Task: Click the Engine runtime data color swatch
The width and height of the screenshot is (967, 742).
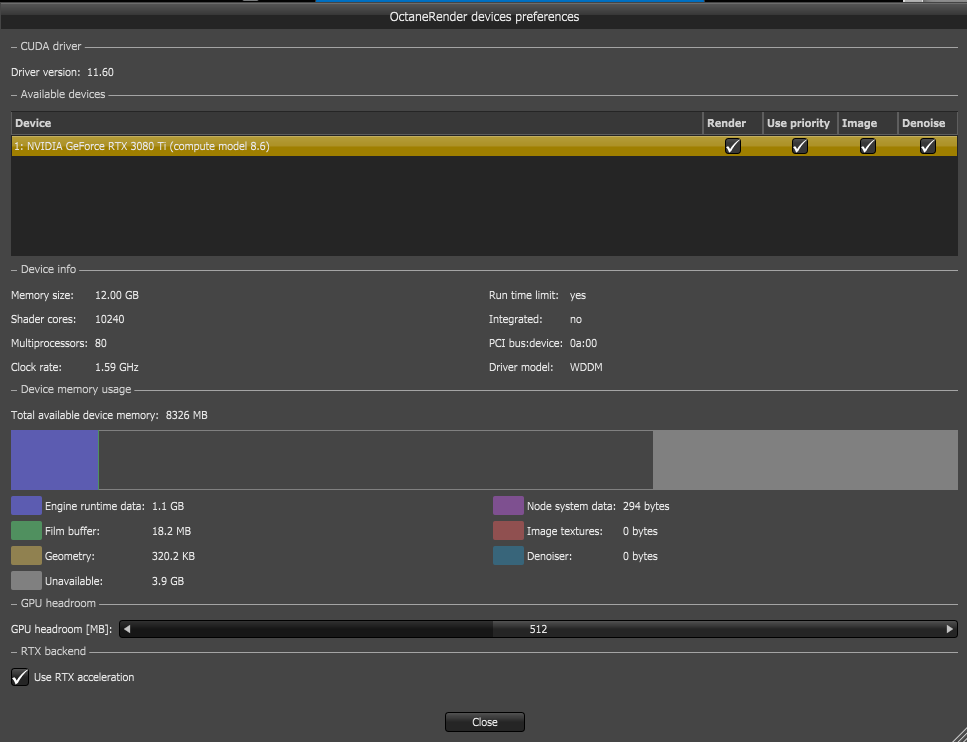Action: point(27,506)
